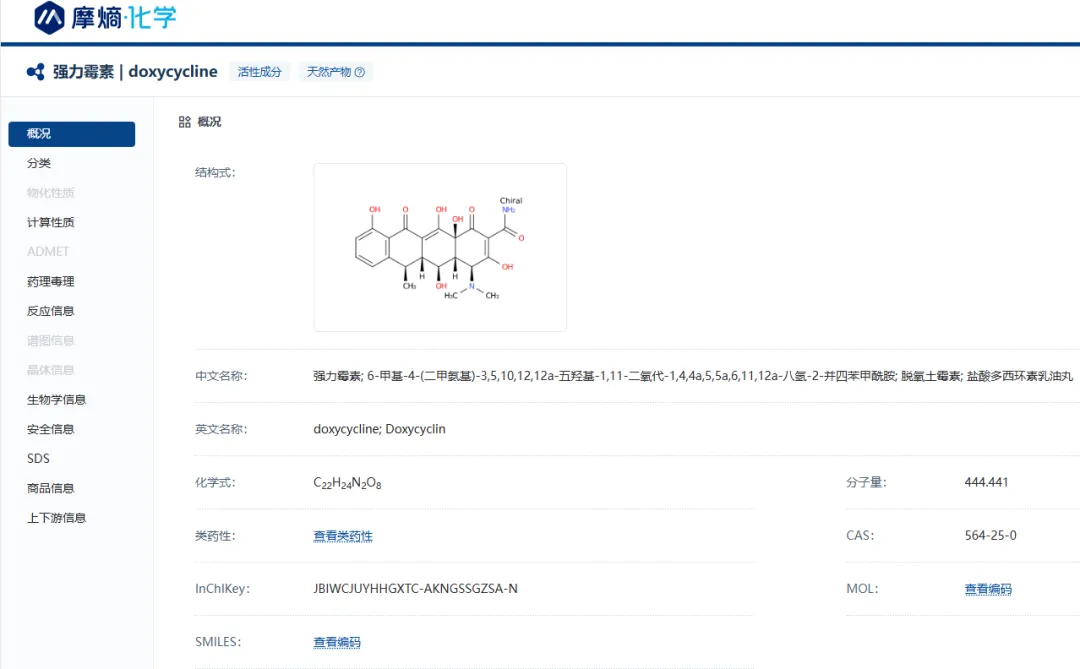This screenshot has width=1080, height=669.
Task: Jump to 反应信息 section
Action: pyautogui.click(x=51, y=311)
